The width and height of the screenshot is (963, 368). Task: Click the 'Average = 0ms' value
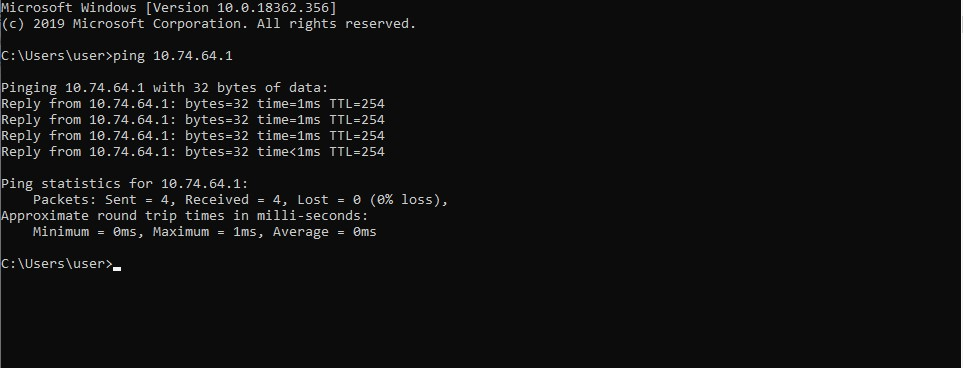(x=324, y=232)
